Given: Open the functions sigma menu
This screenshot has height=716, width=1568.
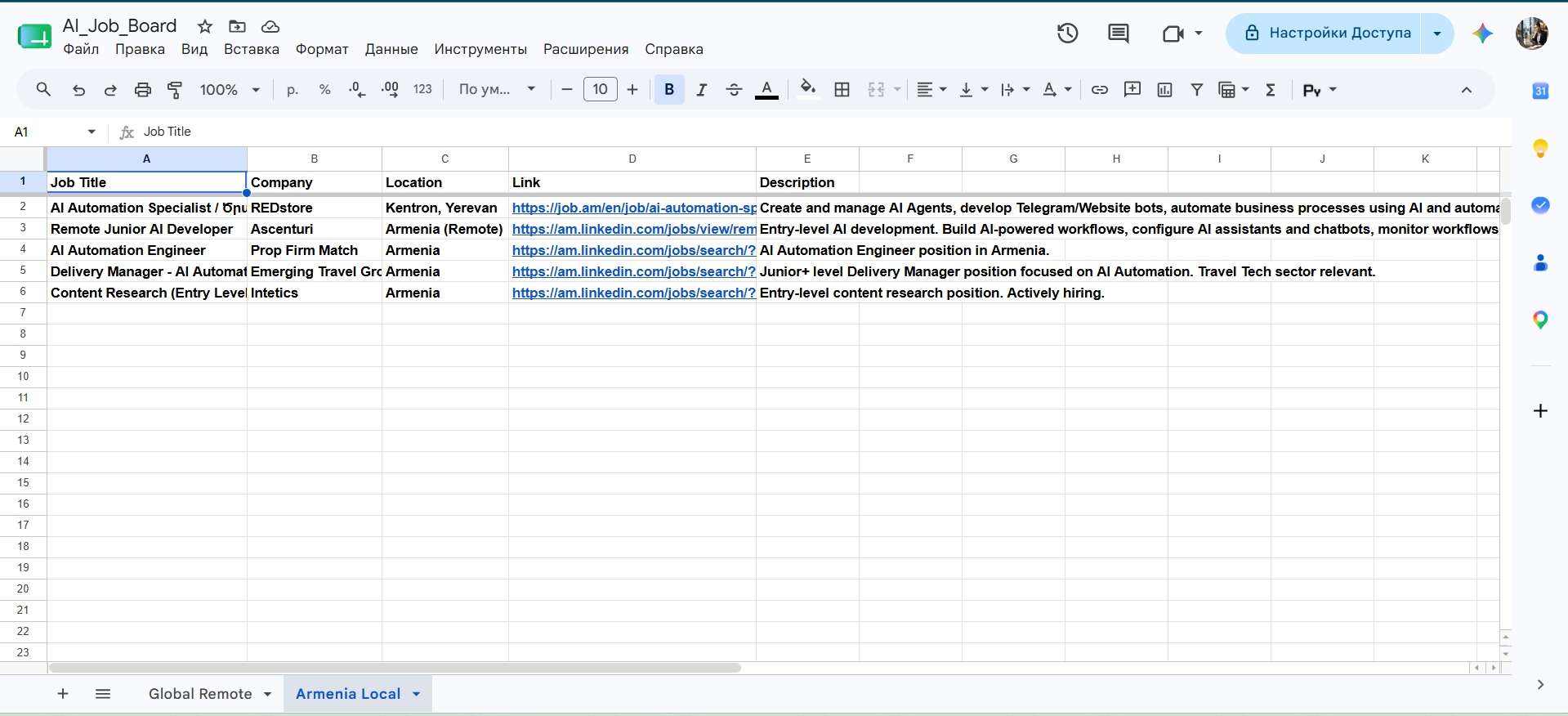Looking at the screenshot, I should click(1271, 90).
